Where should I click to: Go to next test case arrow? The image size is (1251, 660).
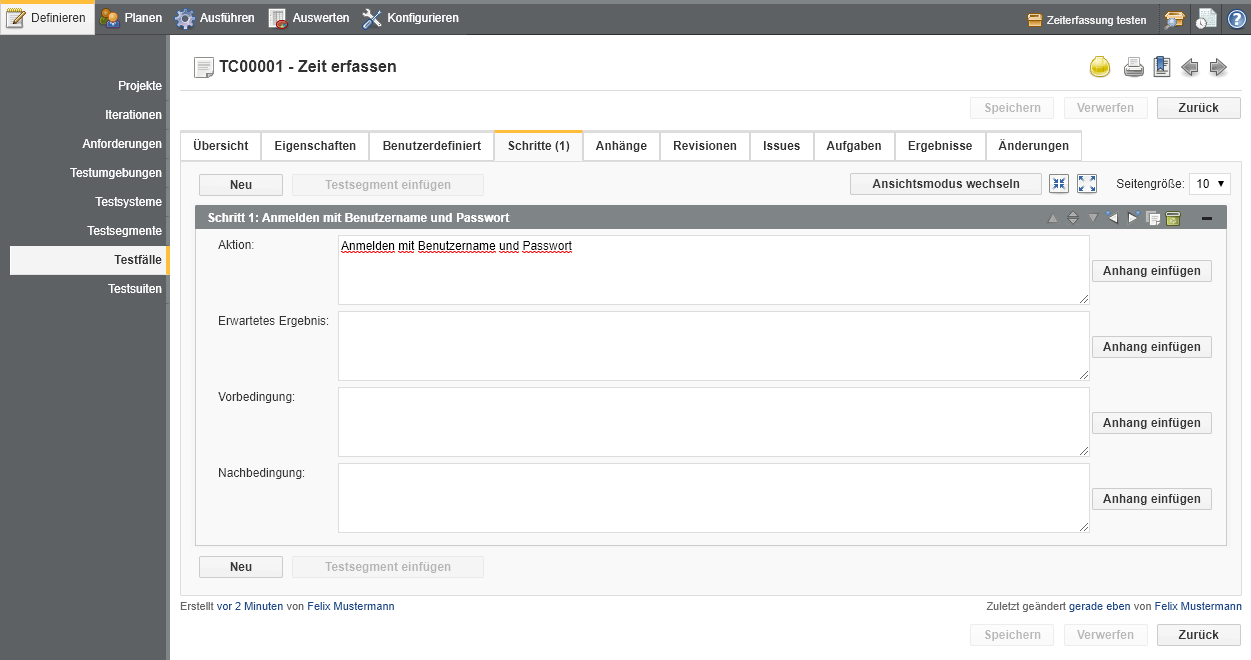[x=1218, y=67]
